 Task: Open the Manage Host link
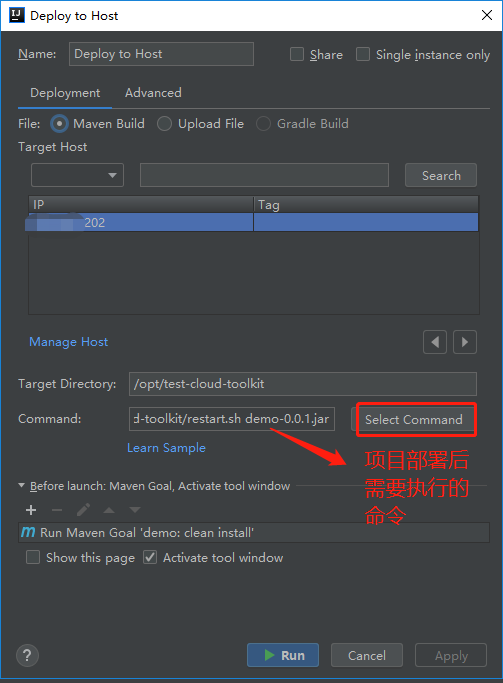68,342
